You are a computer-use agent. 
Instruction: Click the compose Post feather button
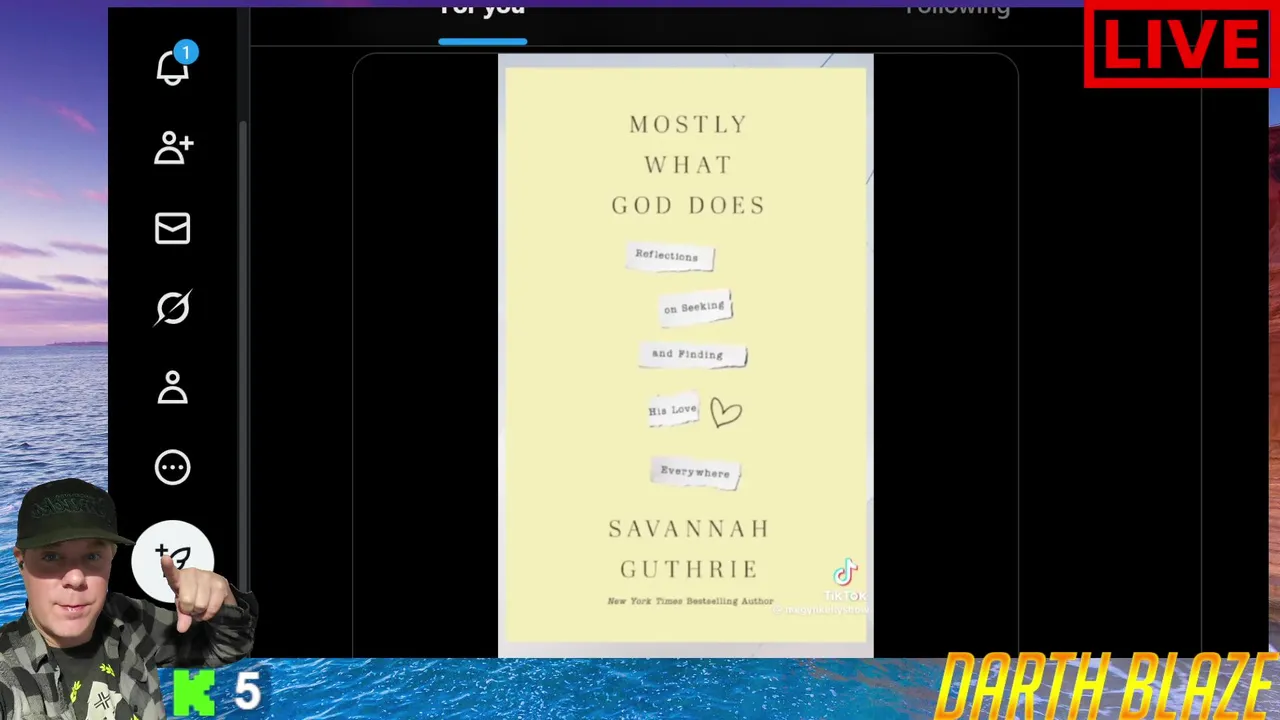point(172,560)
